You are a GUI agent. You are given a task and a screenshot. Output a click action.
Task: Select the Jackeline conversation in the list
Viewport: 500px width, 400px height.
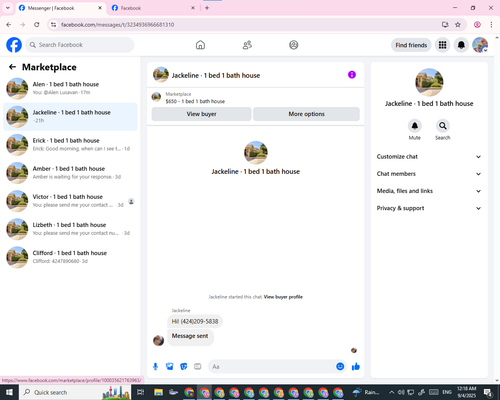point(70,117)
